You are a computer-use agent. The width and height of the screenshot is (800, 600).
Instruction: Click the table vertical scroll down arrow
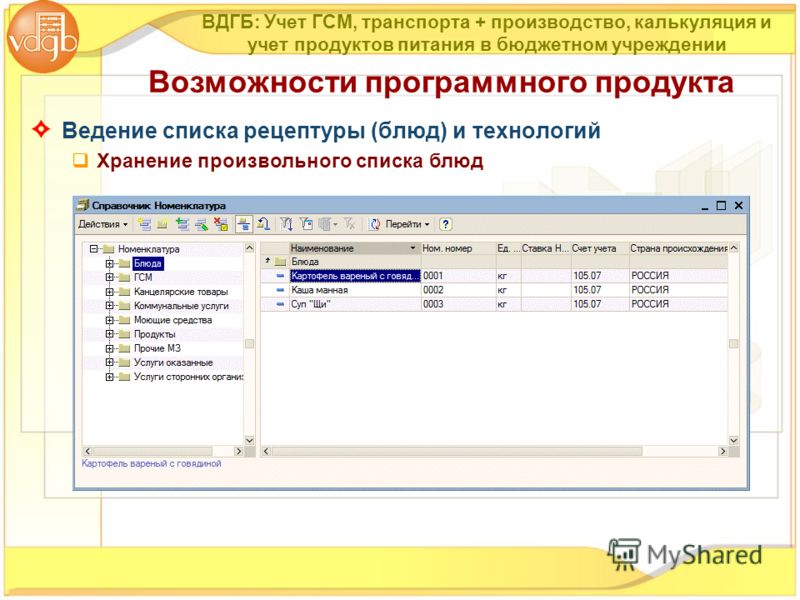click(734, 440)
